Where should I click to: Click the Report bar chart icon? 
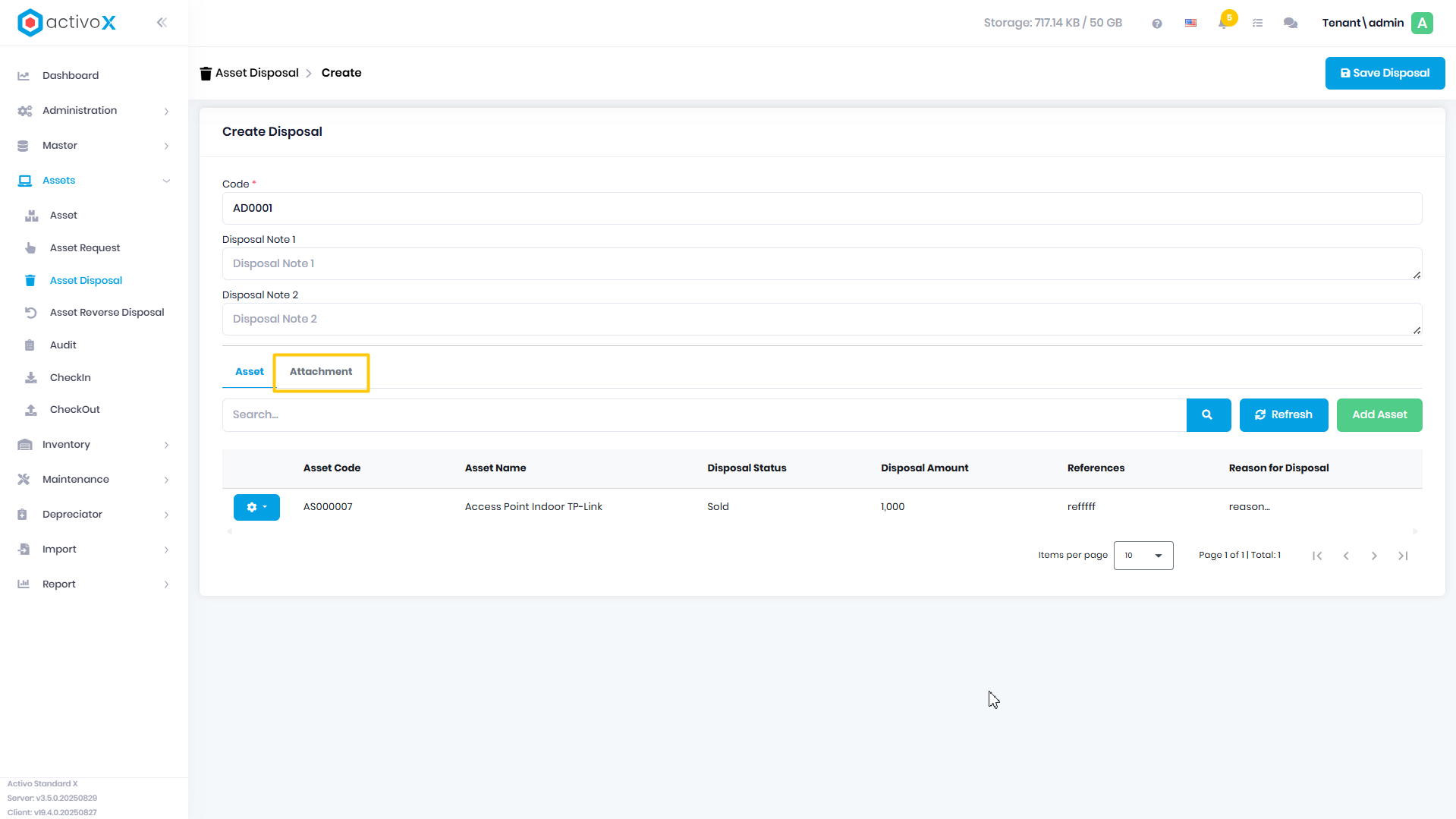click(x=24, y=584)
